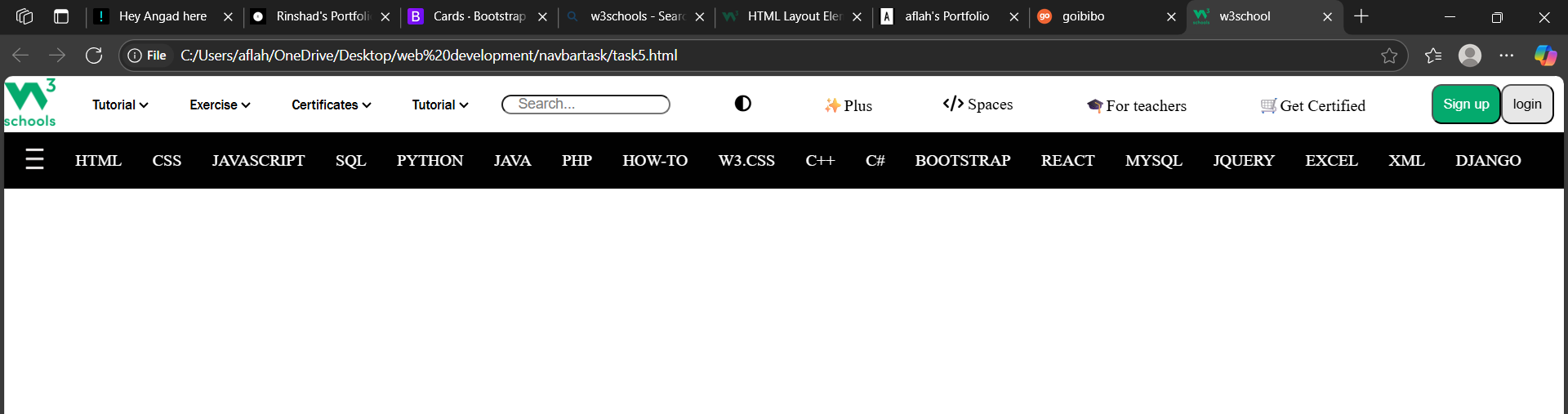Click the Search input field
Screen dimensions: 1568x414
(x=586, y=104)
